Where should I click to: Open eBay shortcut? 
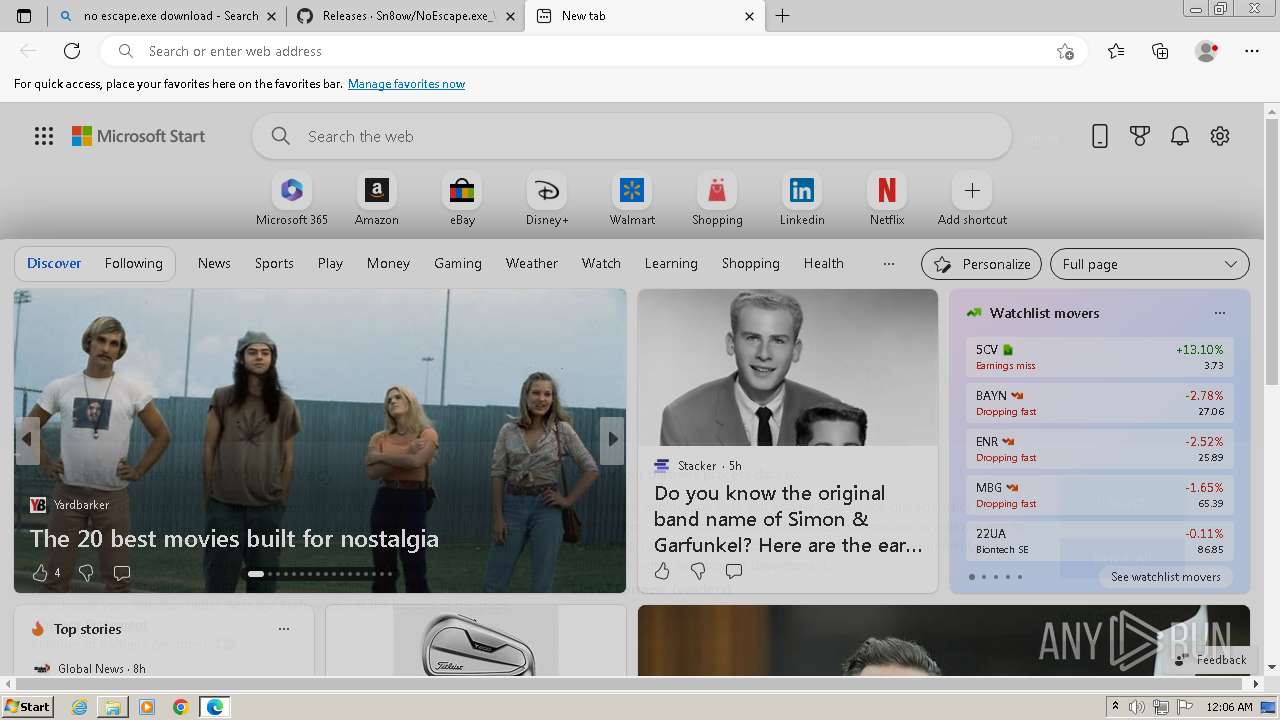[x=462, y=199]
